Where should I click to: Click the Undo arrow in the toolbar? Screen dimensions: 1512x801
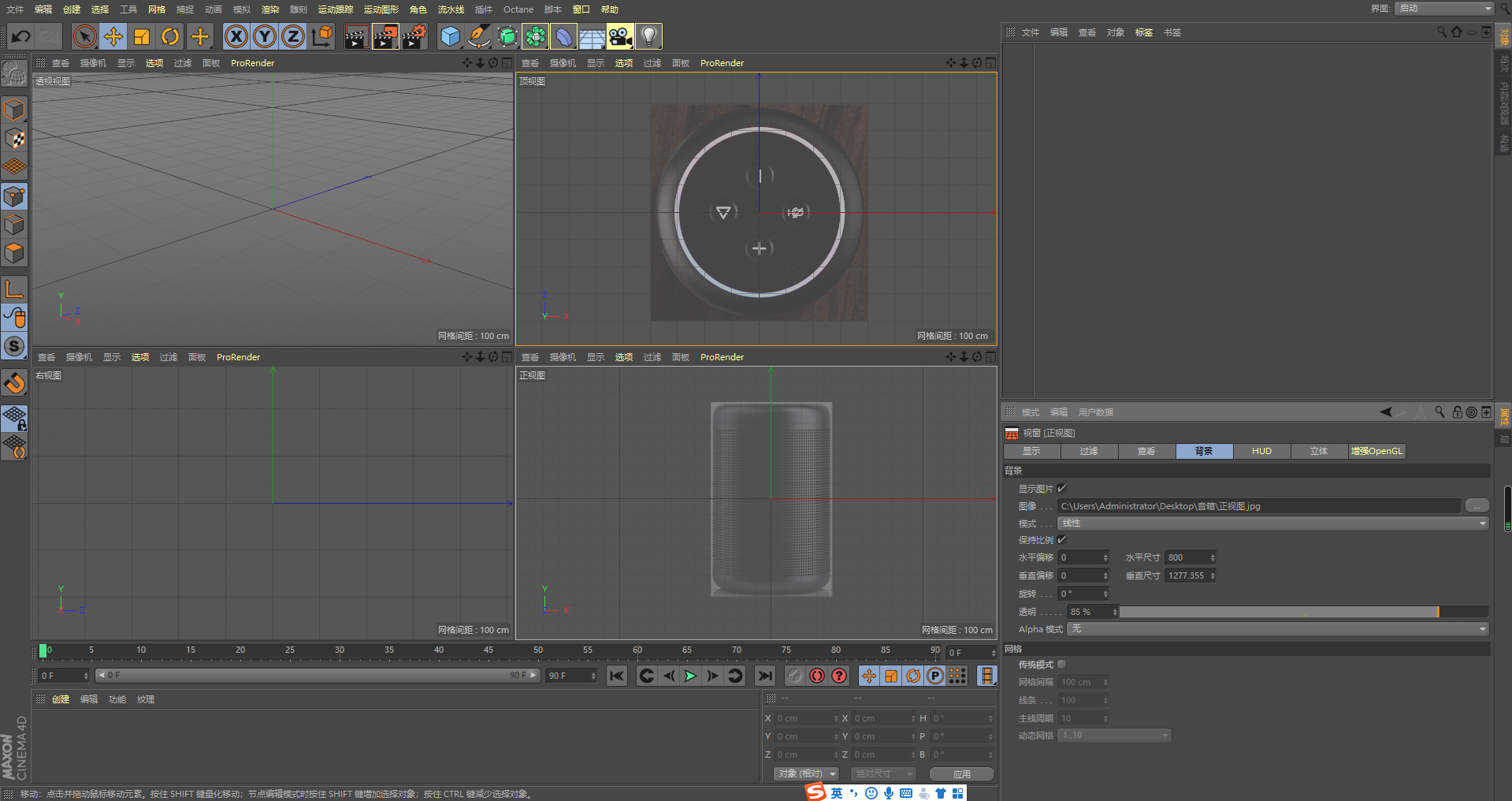pos(21,36)
